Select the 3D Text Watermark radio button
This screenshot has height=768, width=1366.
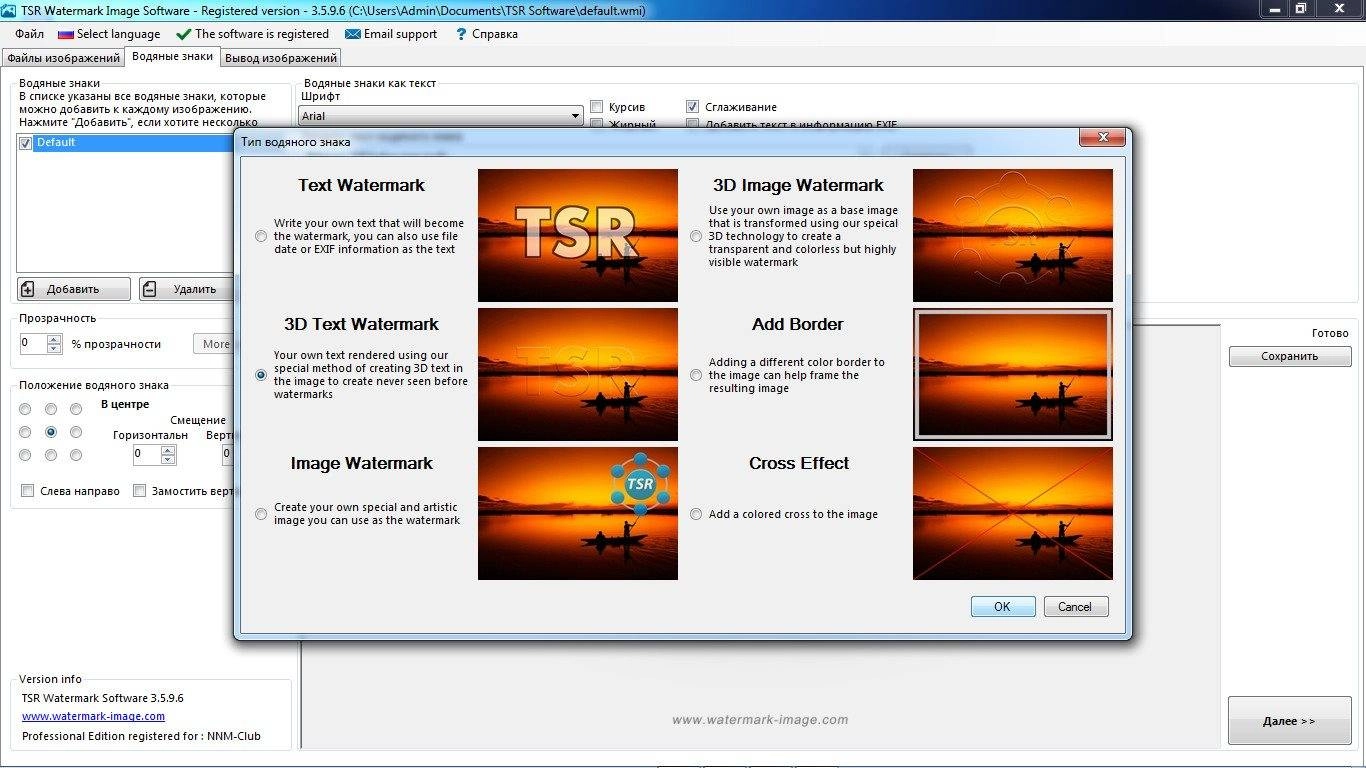[x=261, y=375]
